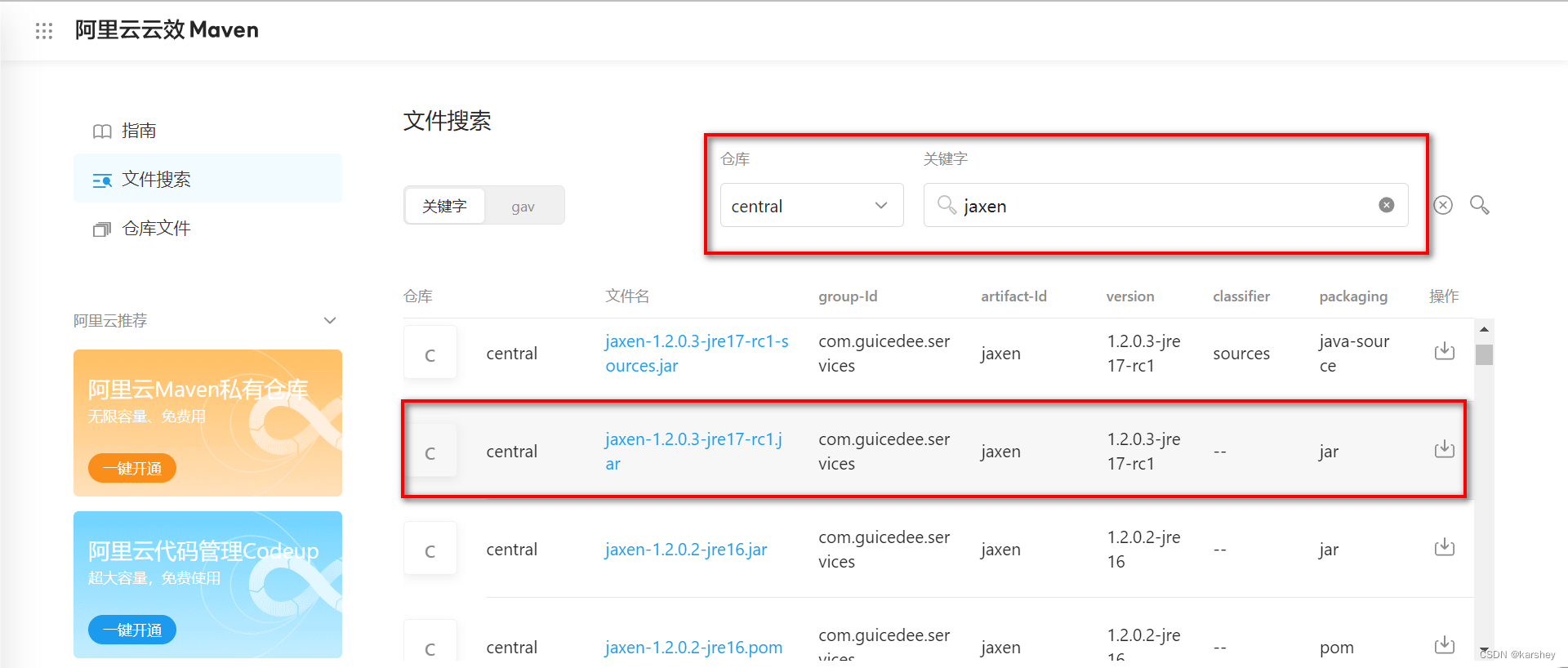Click the C badge of the jre16.pom row
The image size is (1568, 668).
(x=430, y=642)
